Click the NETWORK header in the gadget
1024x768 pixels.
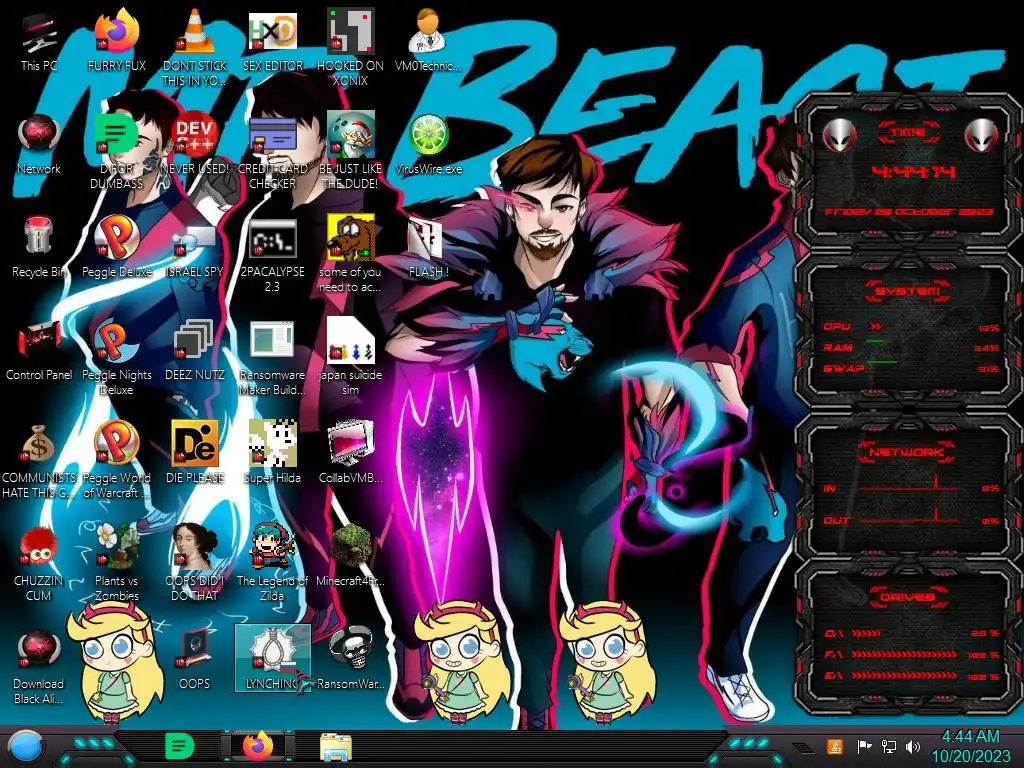[x=907, y=452]
